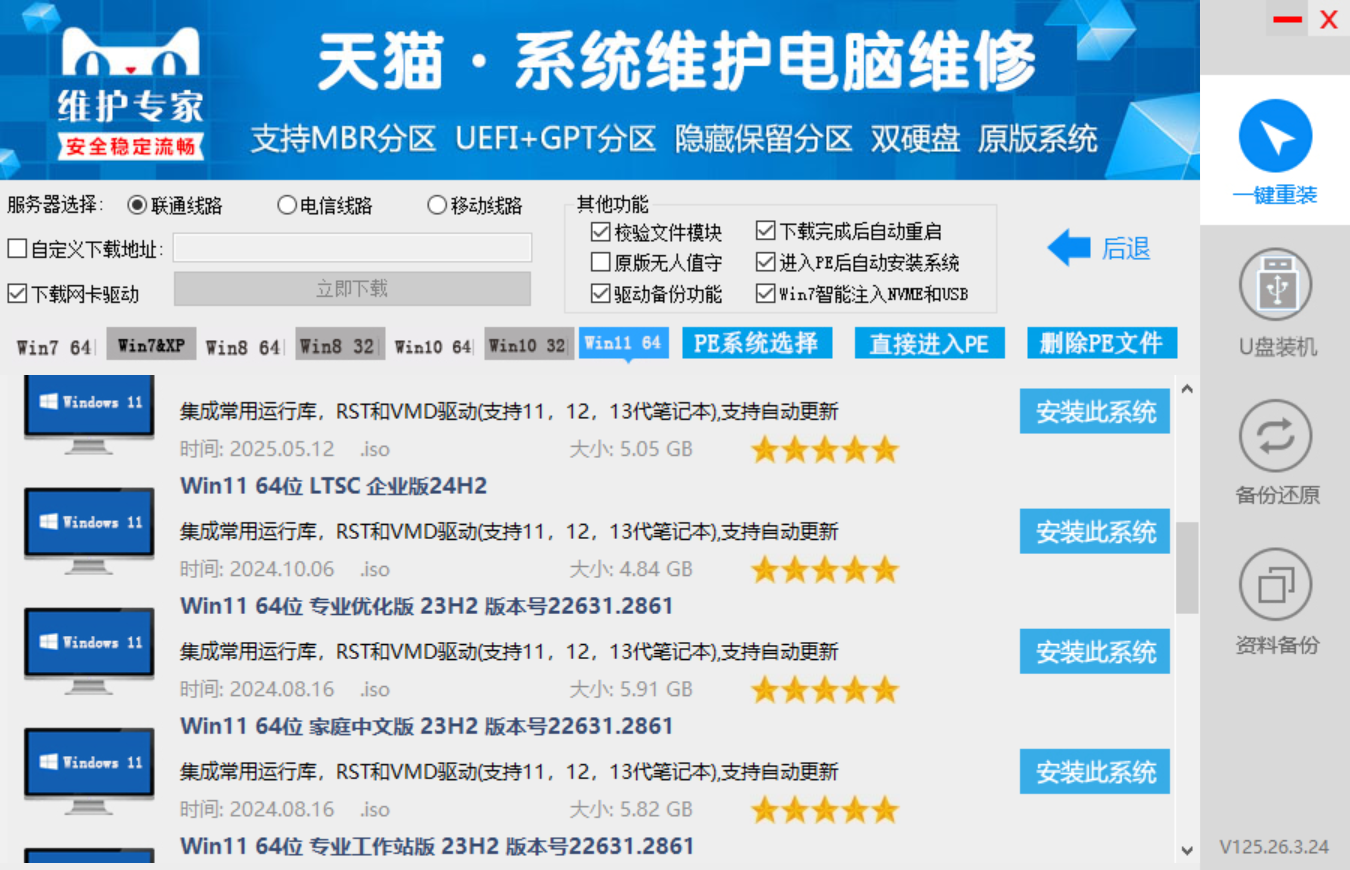The height and width of the screenshot is (870, 1350).
Task: Install the Win11 LTSC 企业版24H2 system
Action: tap(1095, 531)
